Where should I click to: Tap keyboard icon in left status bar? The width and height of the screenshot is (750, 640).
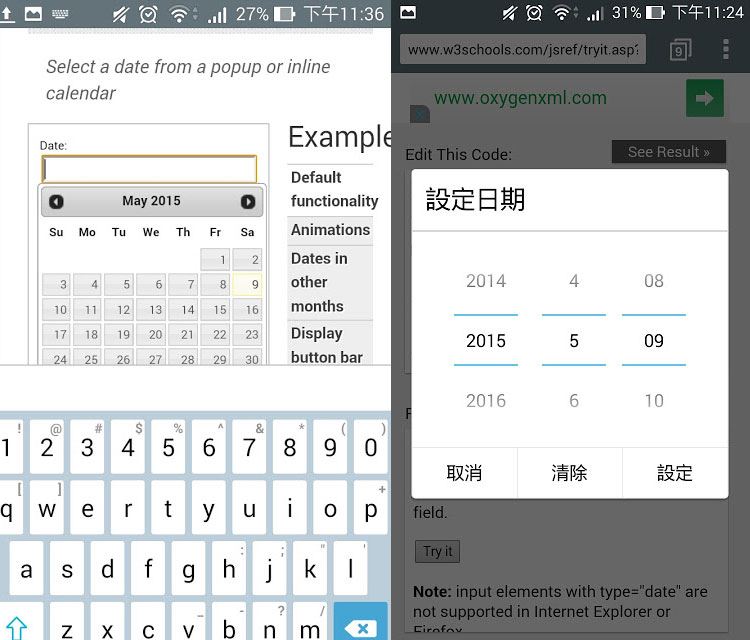pyautogui.click(x=60, y=14)
